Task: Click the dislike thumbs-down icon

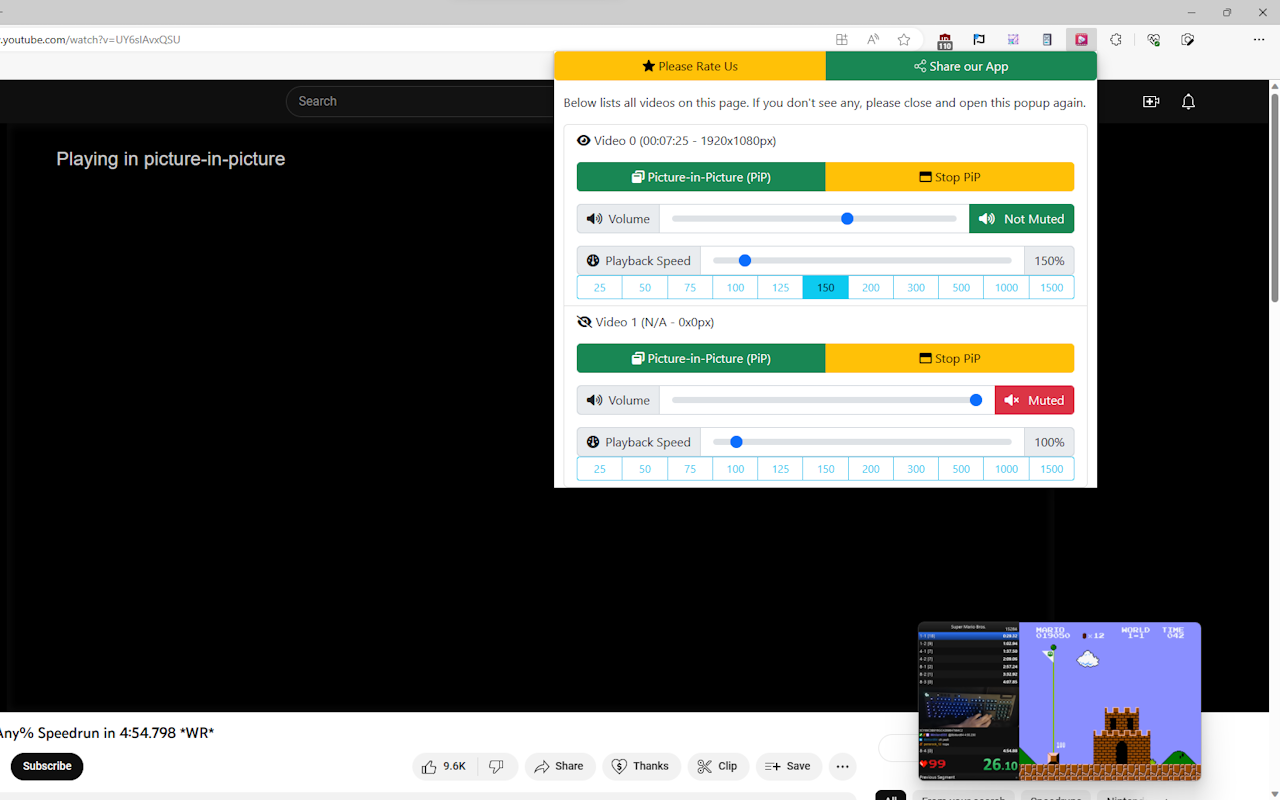Action: (x=496, y=766)
